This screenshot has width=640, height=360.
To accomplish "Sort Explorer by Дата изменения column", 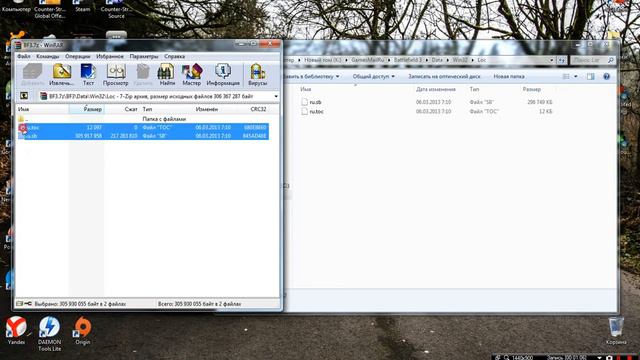I will point(436,89).
